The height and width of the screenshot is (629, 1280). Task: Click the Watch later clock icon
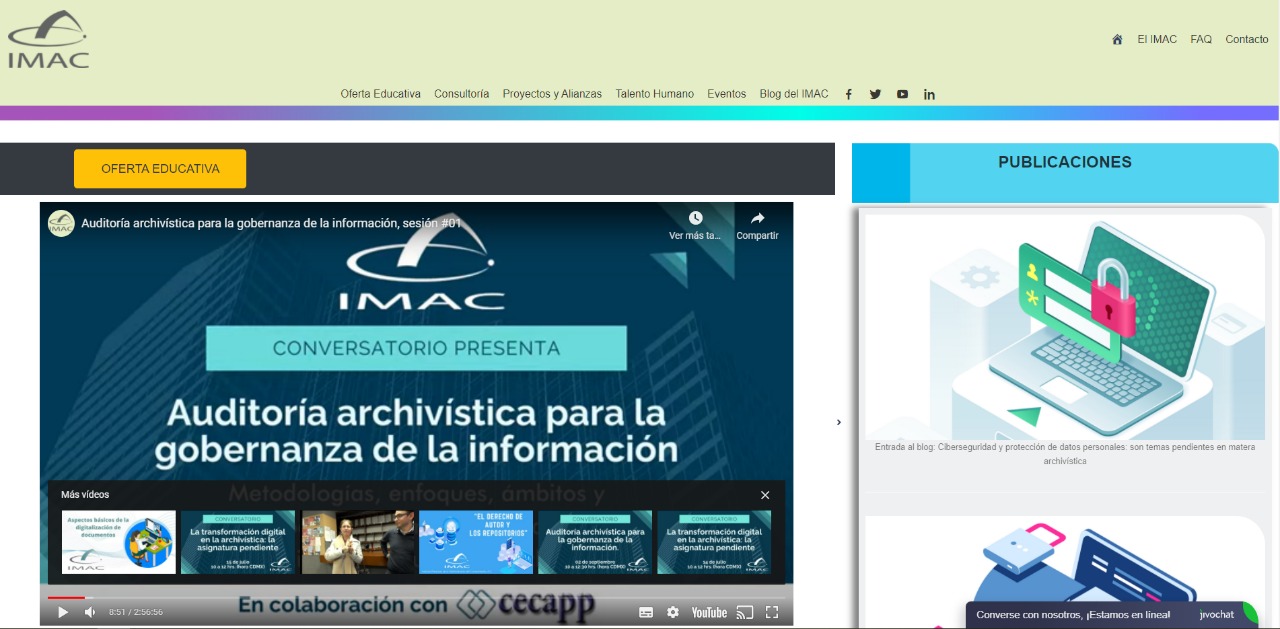click(x=695, y=218)
